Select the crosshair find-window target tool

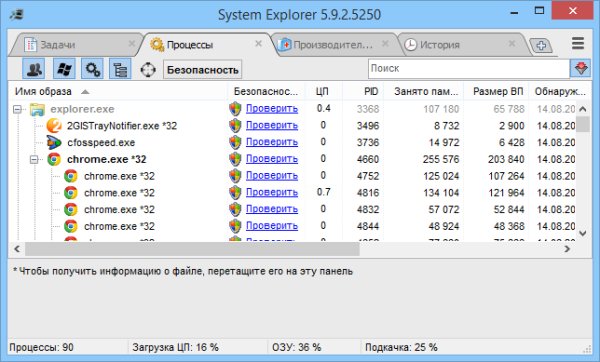point(148,70)
